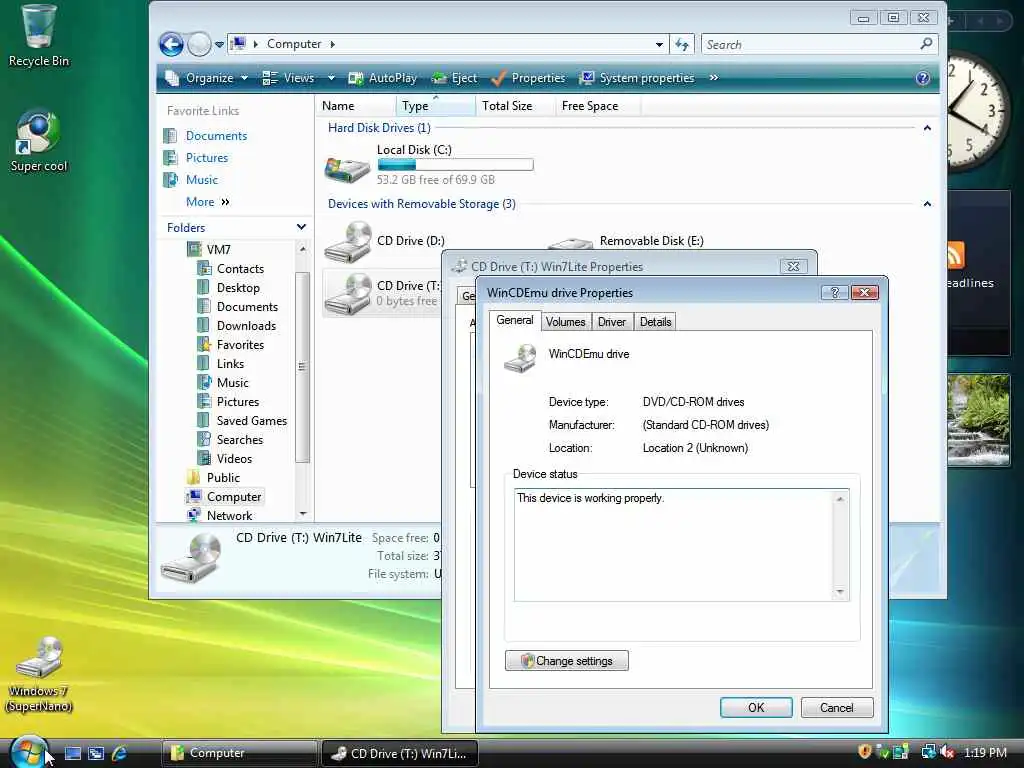Open the Views dropdown arrow

(331, 78)
